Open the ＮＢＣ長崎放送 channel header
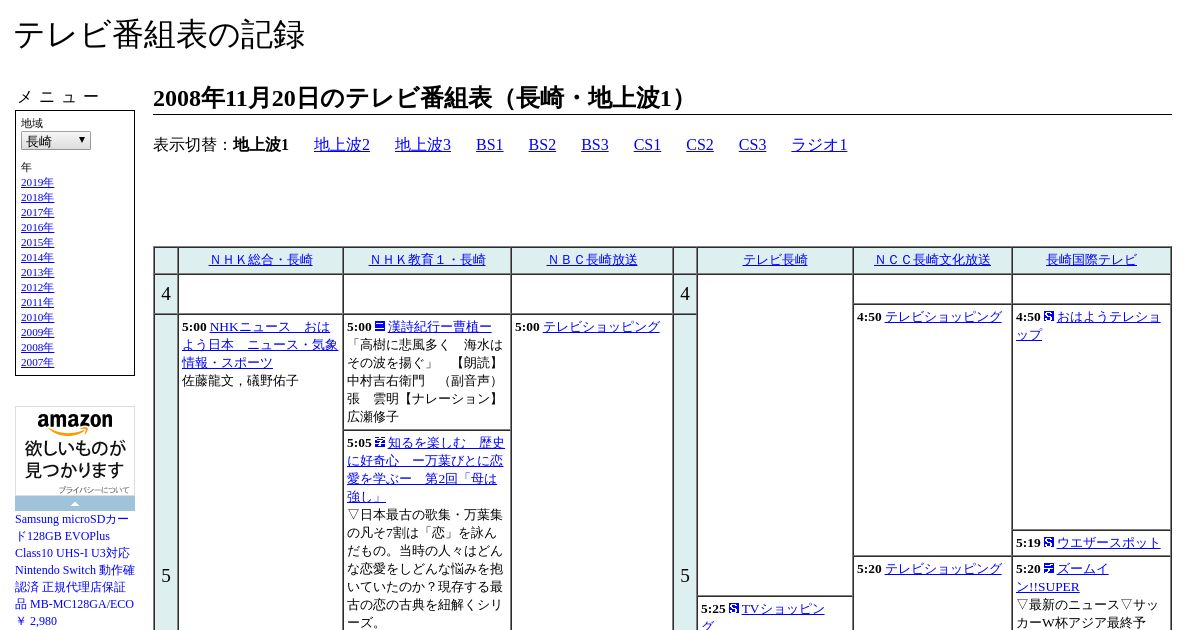1200x630 pixels. pyautogui.click(x=592, y=260)
